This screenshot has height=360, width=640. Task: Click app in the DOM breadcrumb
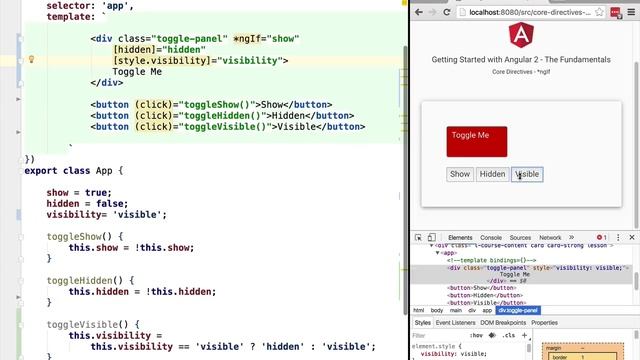[487, 311]
